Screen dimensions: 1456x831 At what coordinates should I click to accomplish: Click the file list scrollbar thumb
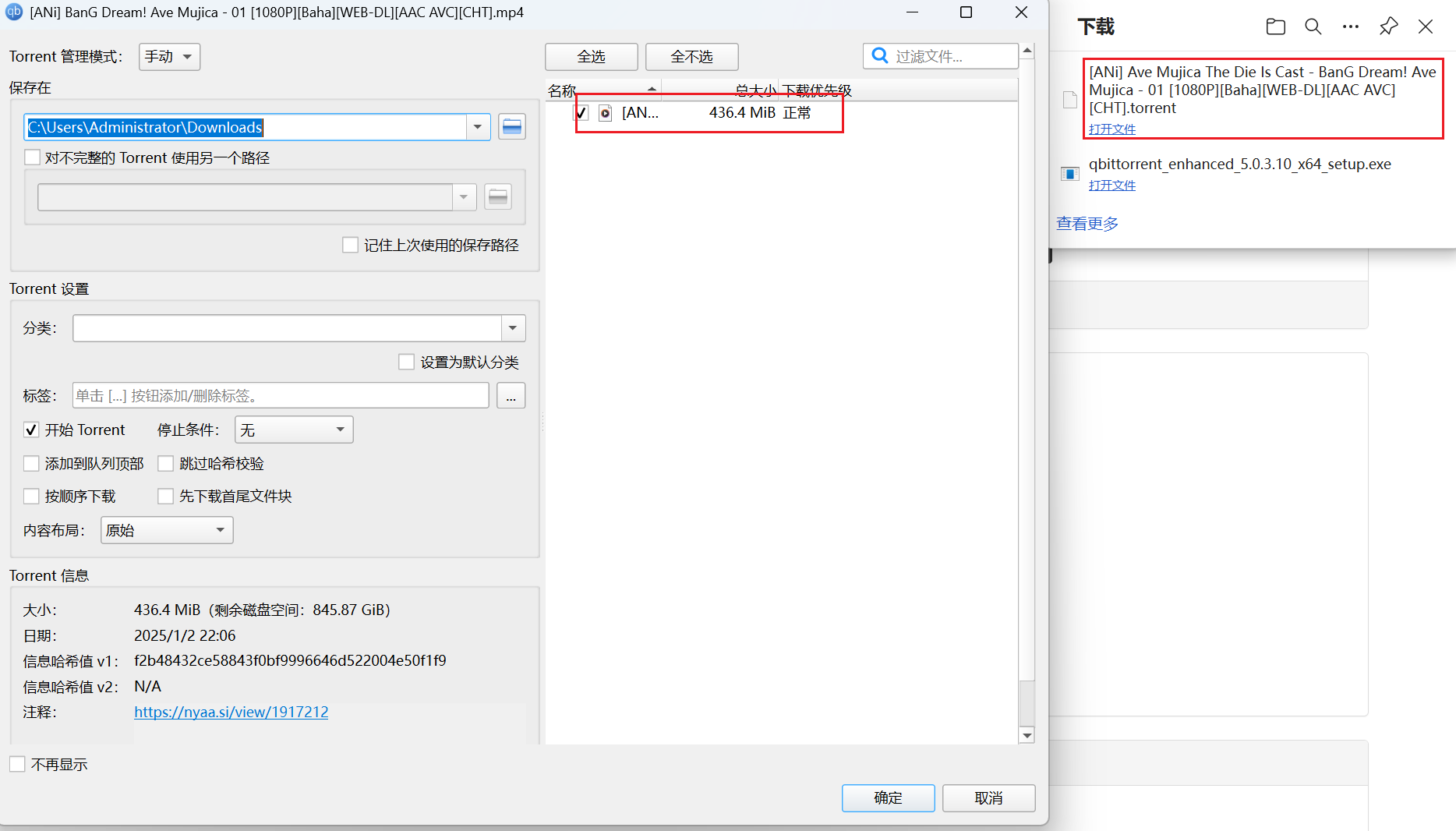1027,702
